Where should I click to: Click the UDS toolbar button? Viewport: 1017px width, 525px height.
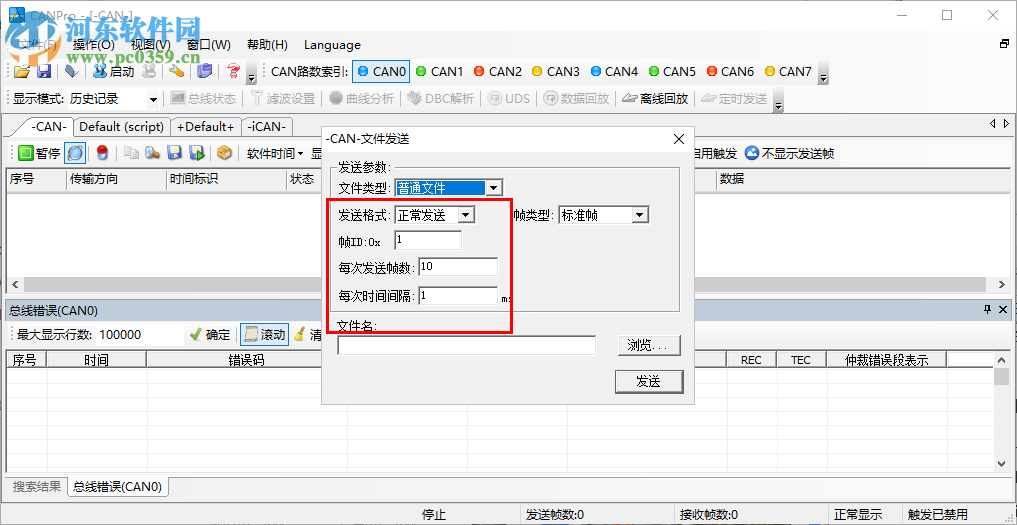(x=509, y=99)
